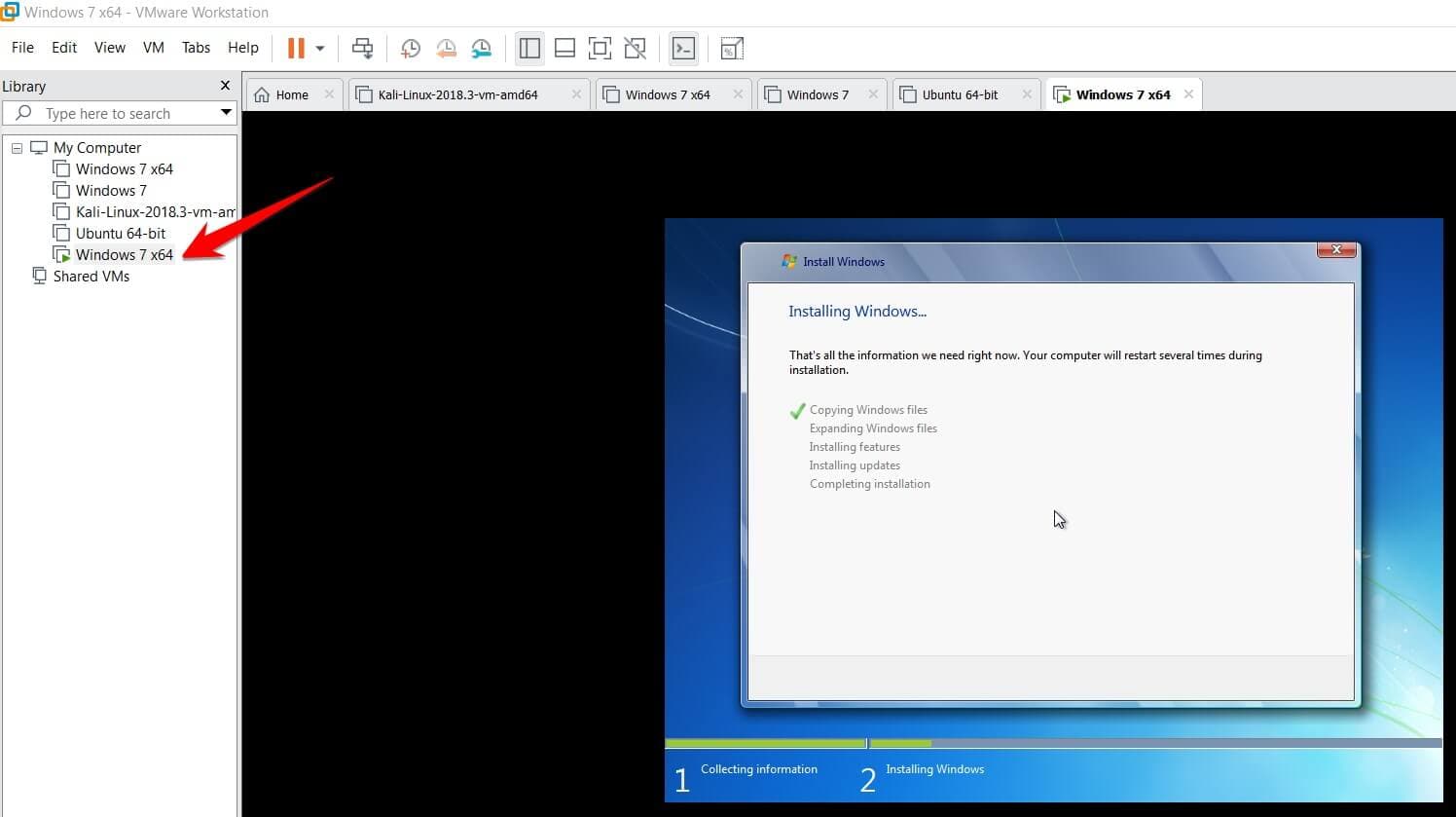This screenshot has height=817, width=1456.
Task: Open the Tabs menu
Action: pos(196,48)
